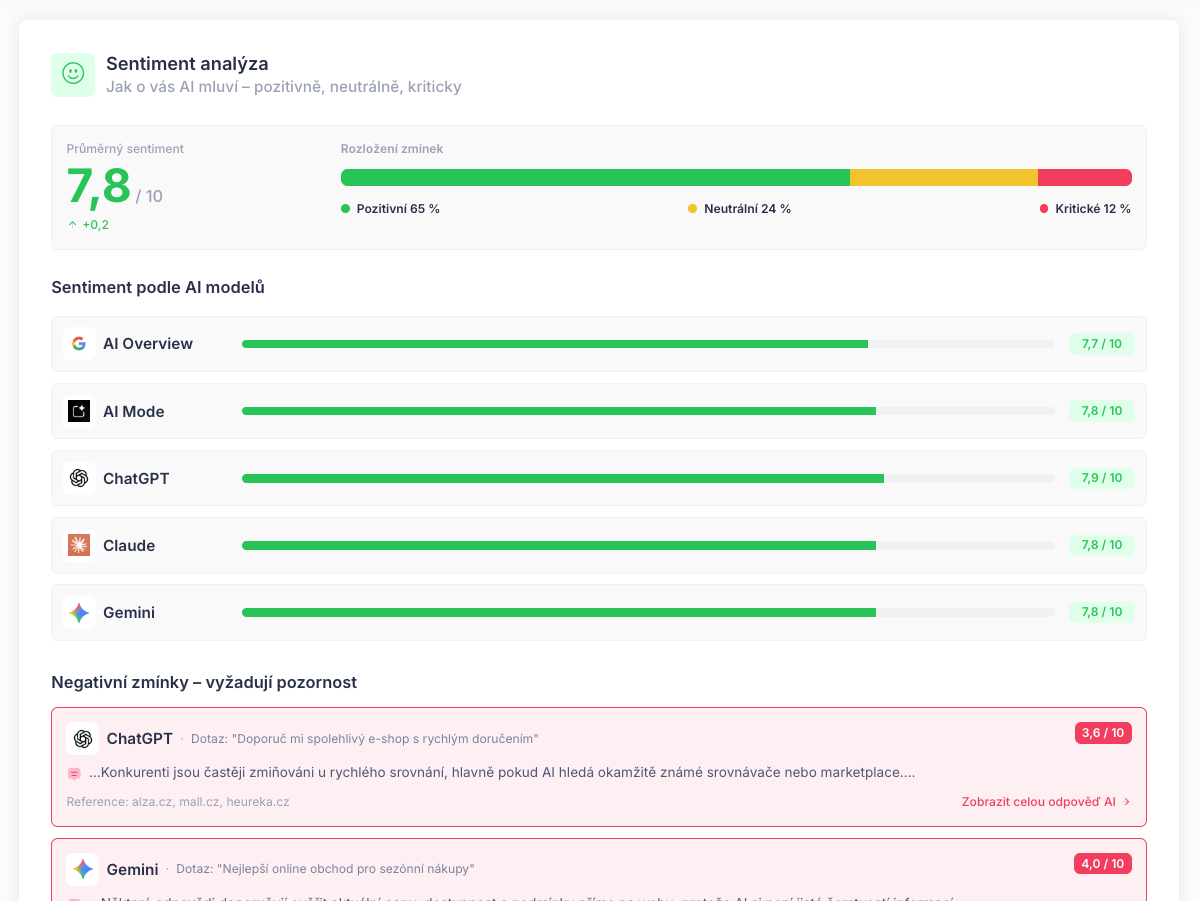
Task: Click the red 3,6 / 10 score badge
Action: 1103,733
